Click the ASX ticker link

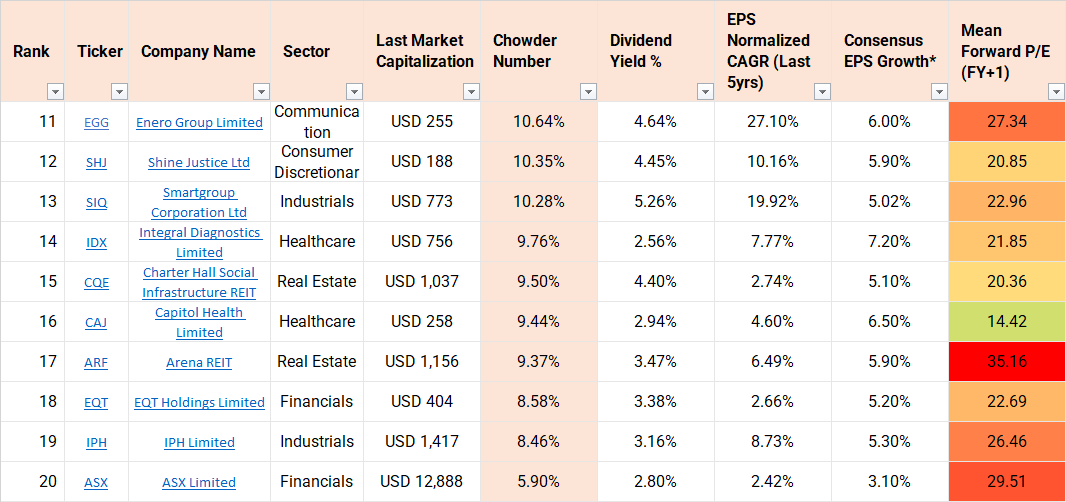tap(96, 483)
